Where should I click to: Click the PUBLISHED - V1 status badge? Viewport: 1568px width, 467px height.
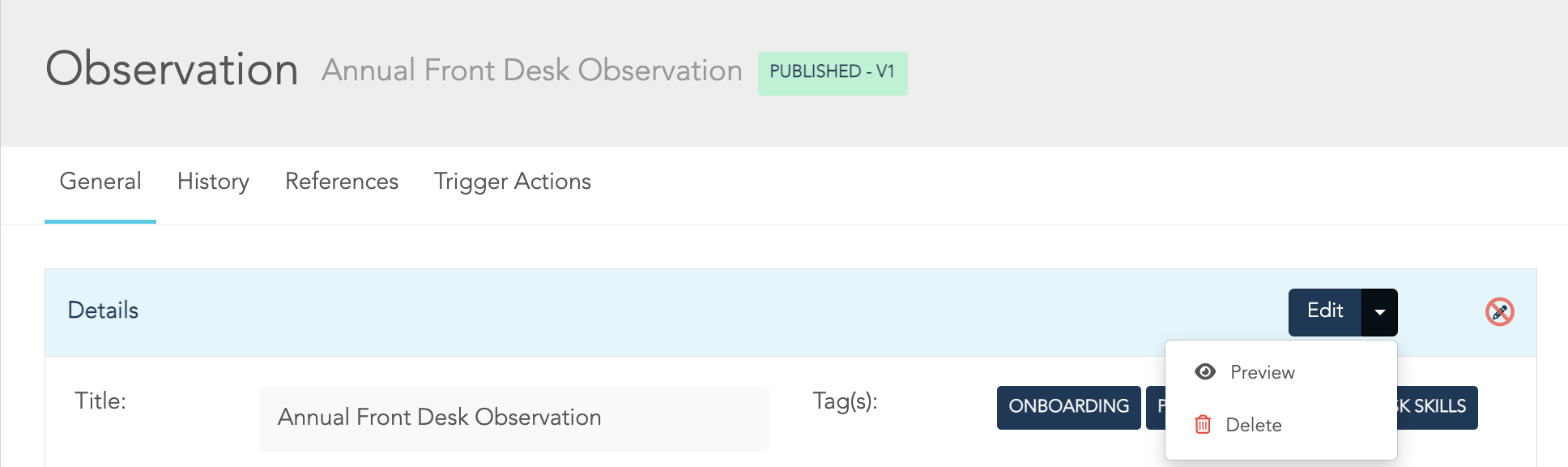833,73
